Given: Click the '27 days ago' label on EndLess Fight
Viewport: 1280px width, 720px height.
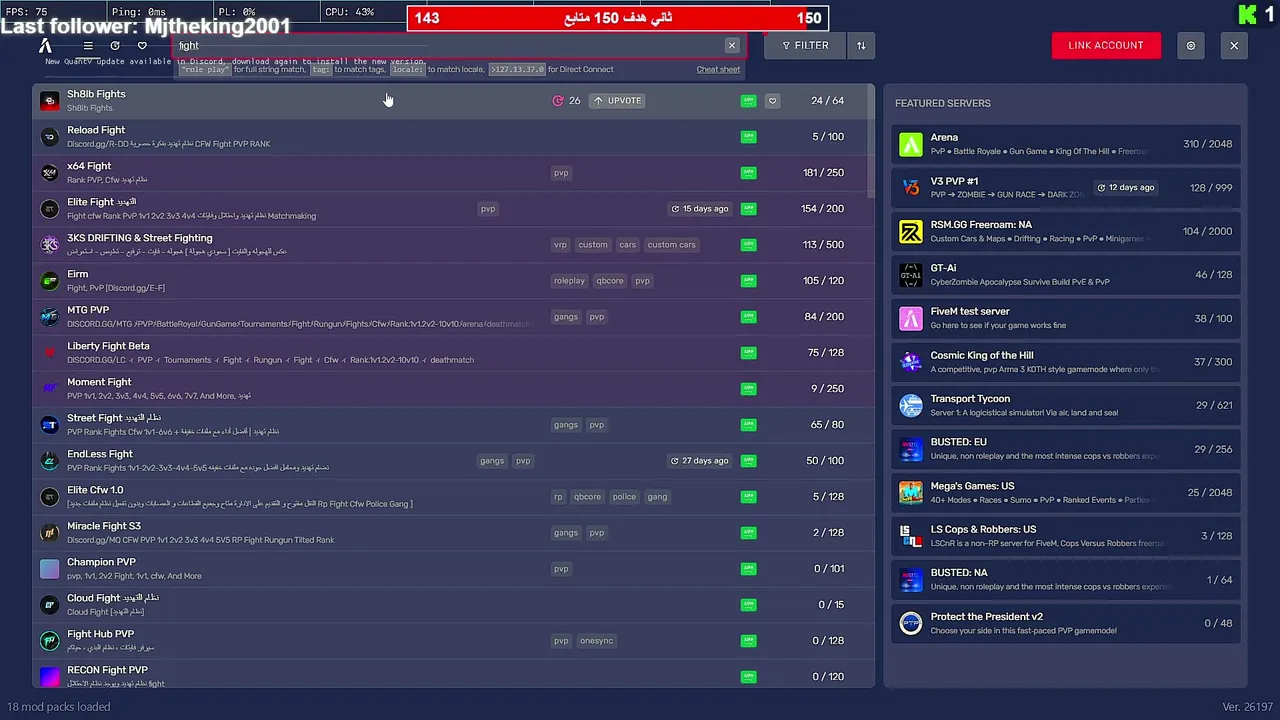Looking at the screenshot, I should (700, 461).
